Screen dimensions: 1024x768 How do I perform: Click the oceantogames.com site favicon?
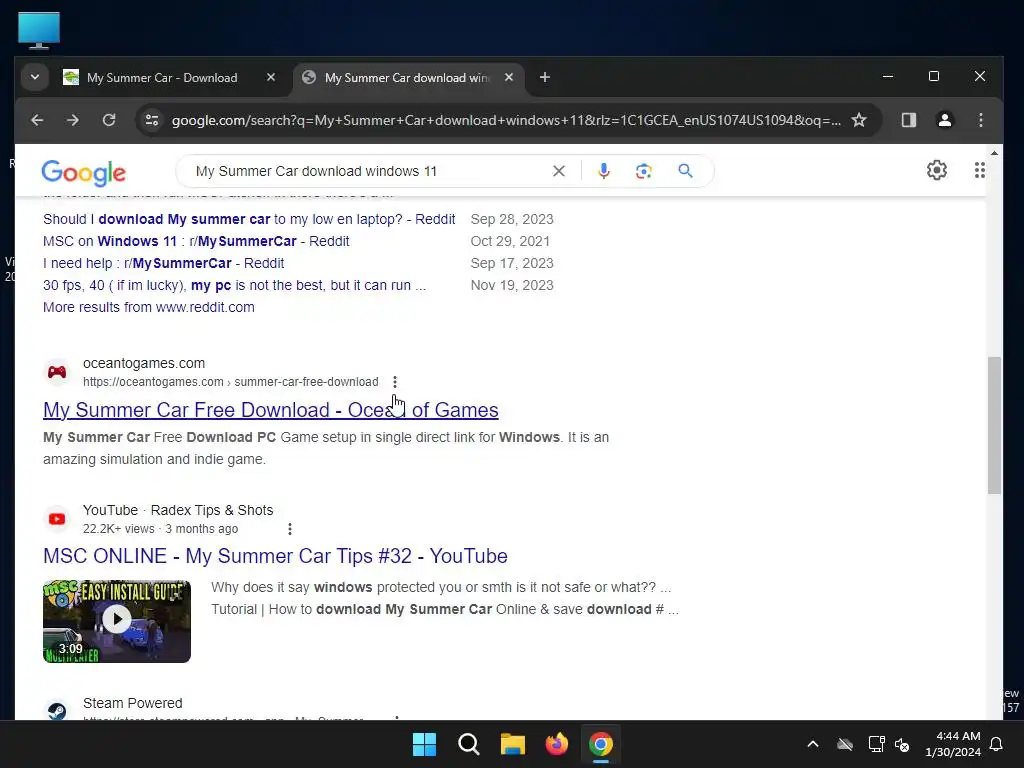tap(57, 372)
